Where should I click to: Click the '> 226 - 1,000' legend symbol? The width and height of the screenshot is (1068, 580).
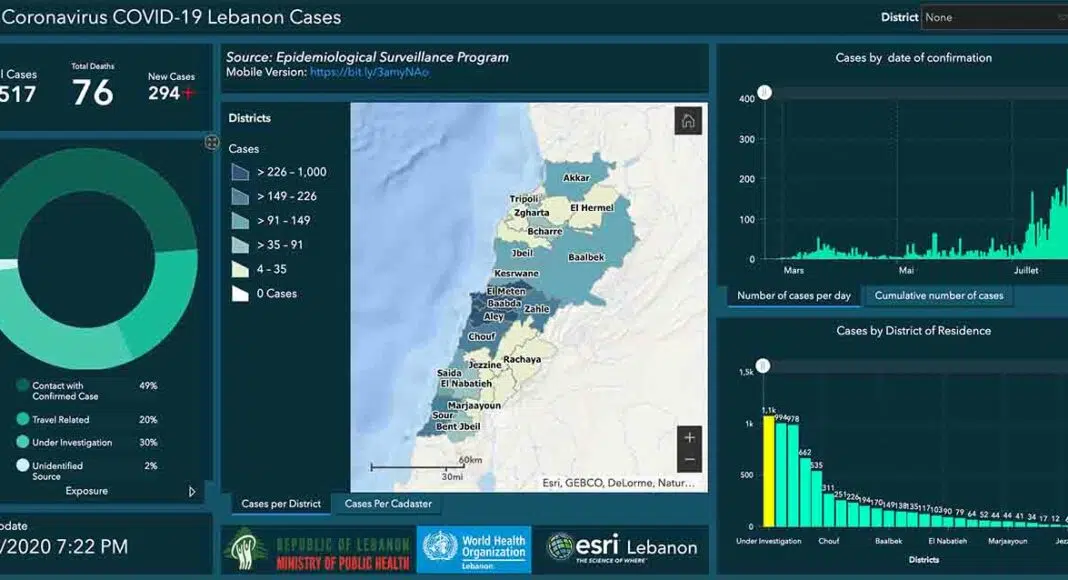tap(240, 172)
